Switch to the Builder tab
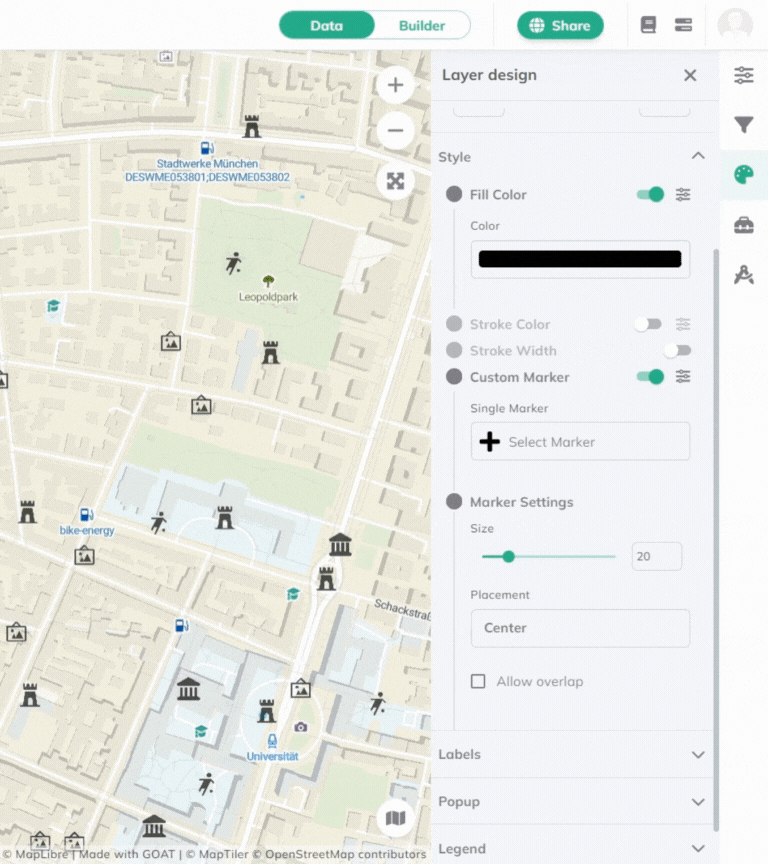Viewport: 768px width, 864px height. click(422, 26)
